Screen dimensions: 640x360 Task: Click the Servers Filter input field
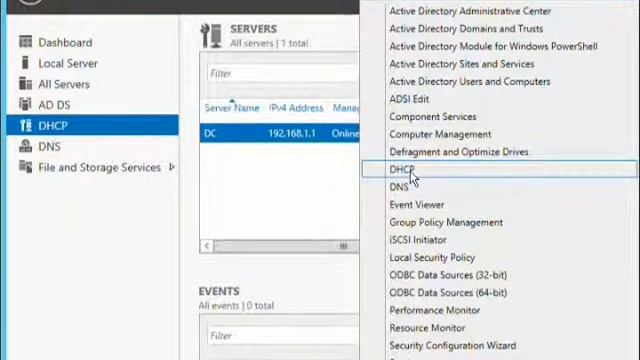click(x=282, y=73)
